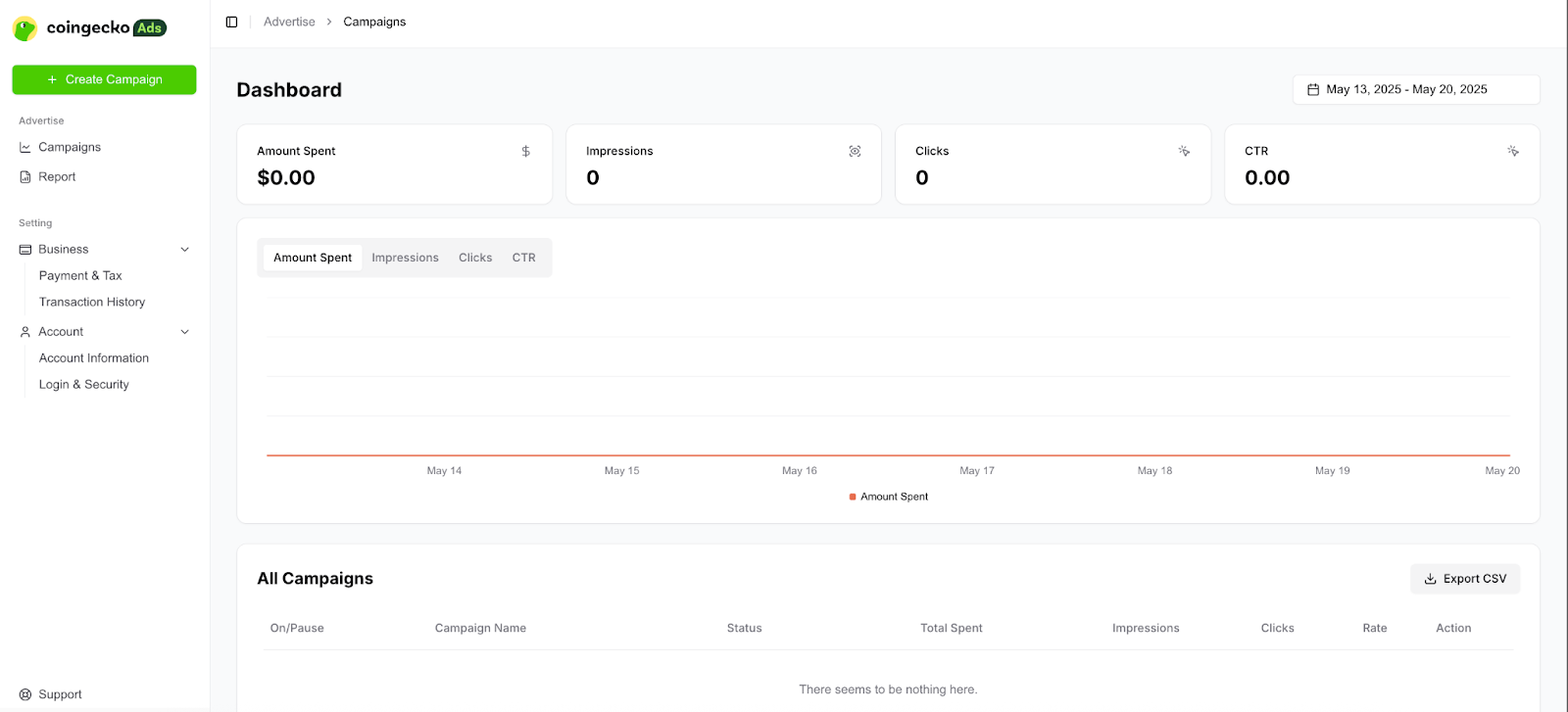Screen dimensions: 1568x712
Task: Click the download icon in Export CSV
Action: point(1431,579)
